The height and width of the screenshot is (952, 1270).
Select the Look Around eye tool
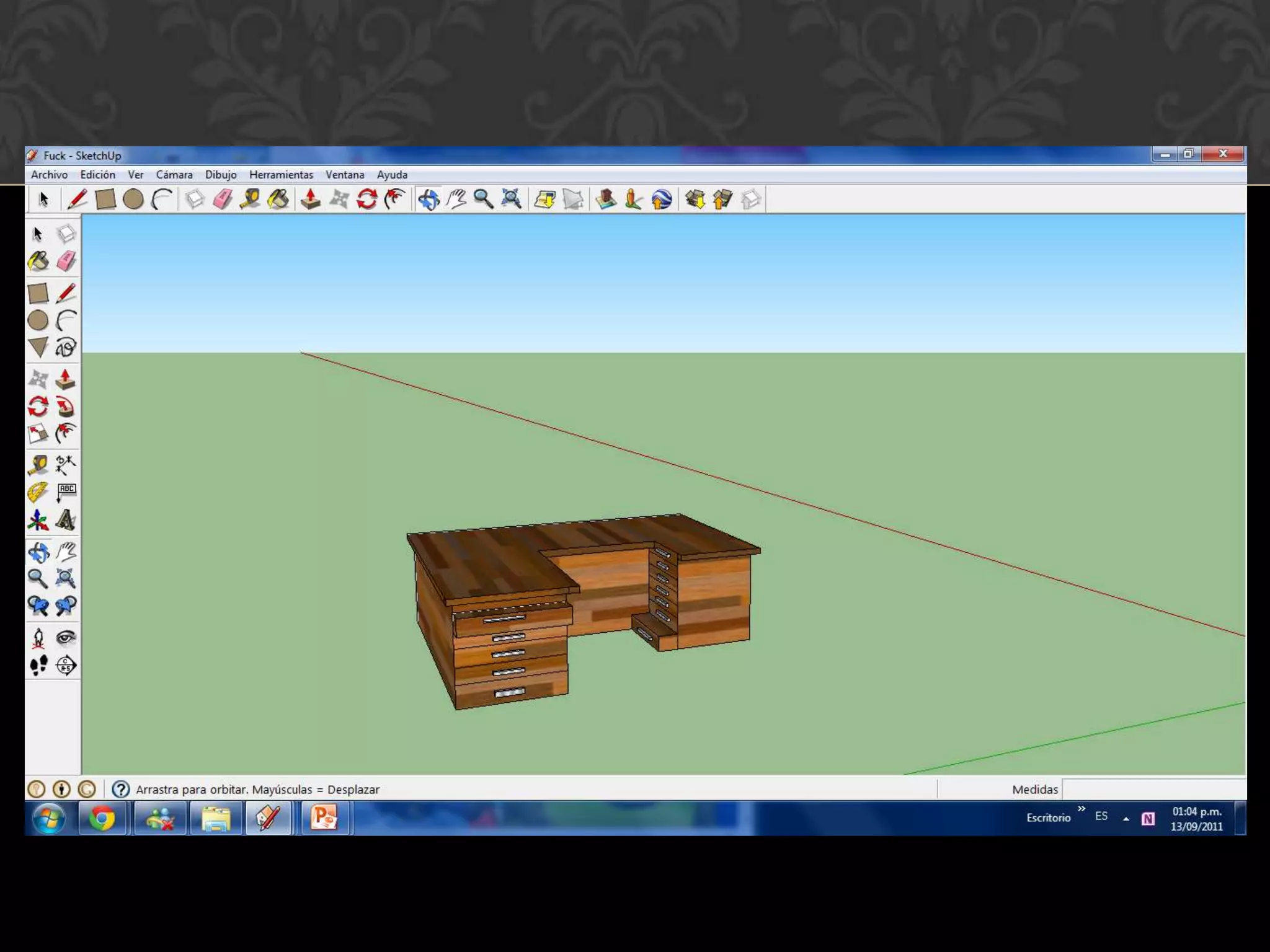tap(66, 638)
